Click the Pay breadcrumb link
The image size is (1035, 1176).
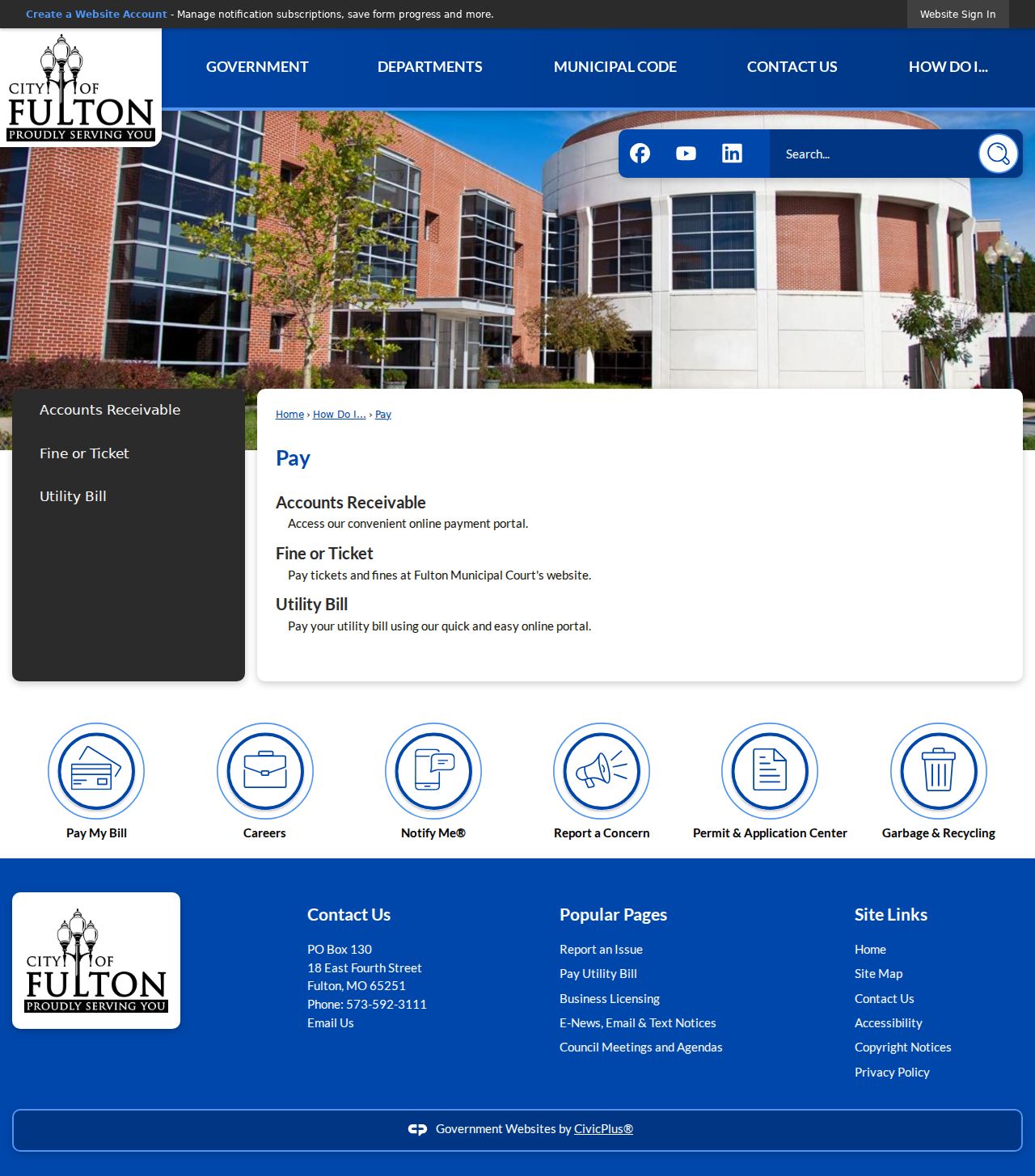(383, 415)
